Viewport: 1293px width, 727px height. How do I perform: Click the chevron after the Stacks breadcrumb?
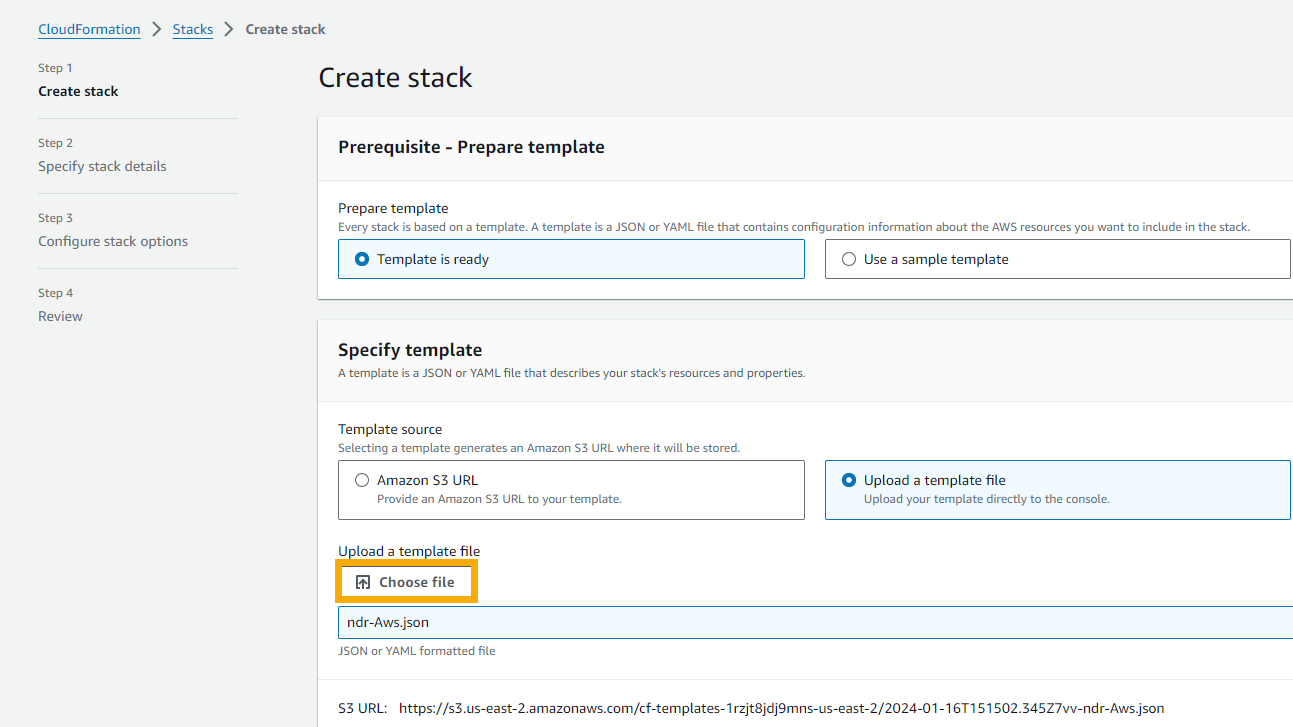click(229, 29)
